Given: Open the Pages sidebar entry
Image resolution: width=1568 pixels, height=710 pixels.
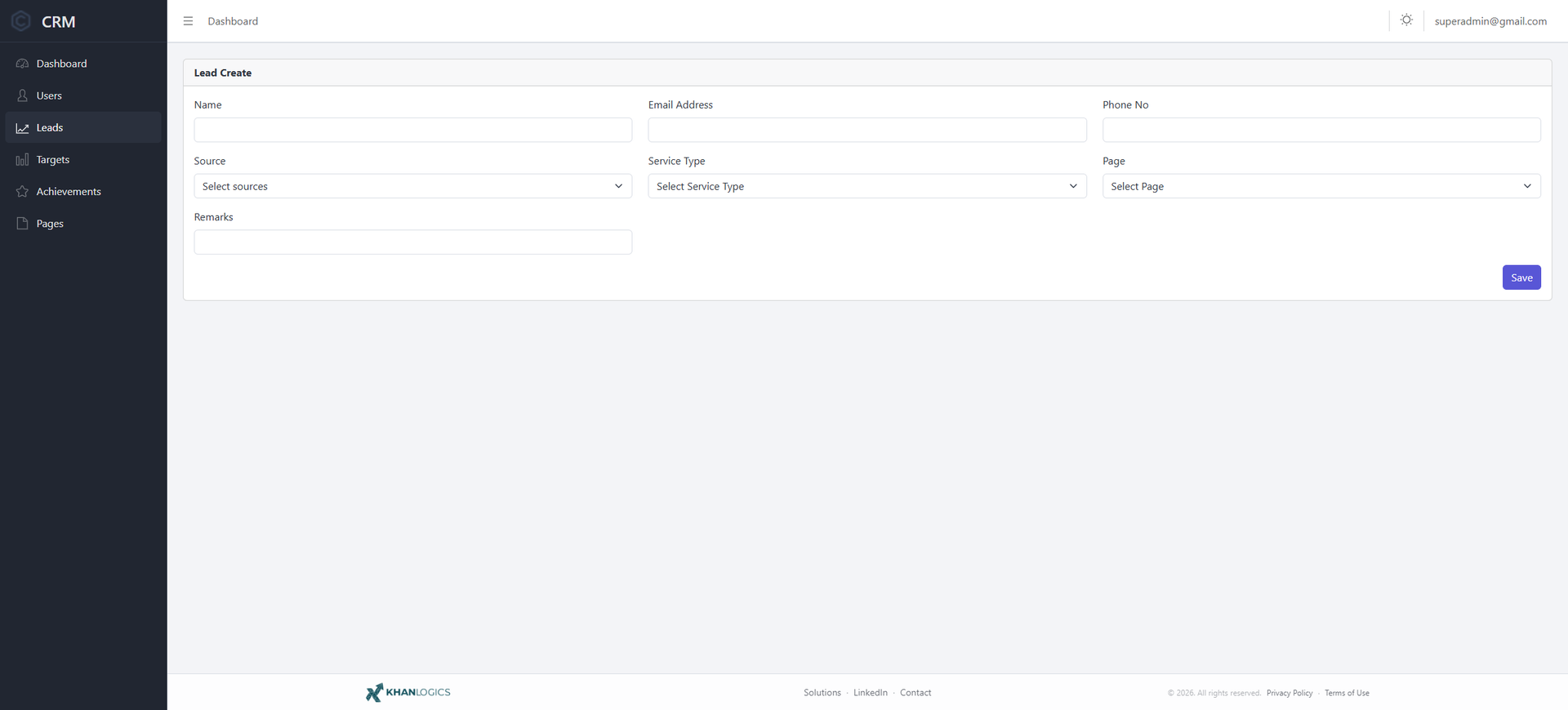Looking at the screenshot, I should (83, 224).
